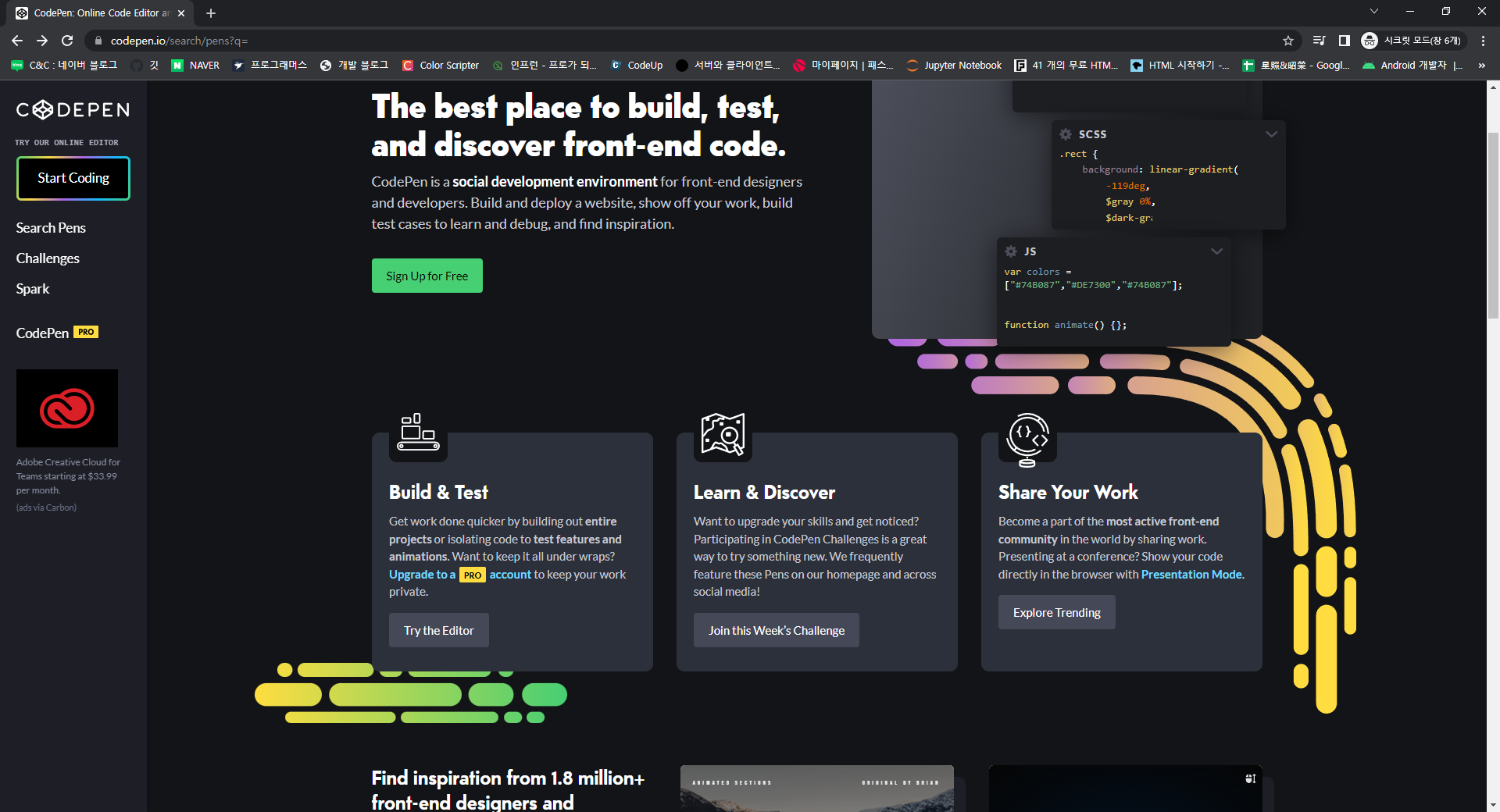Open CodePen PRO sidebar link

tap(57, 333)
